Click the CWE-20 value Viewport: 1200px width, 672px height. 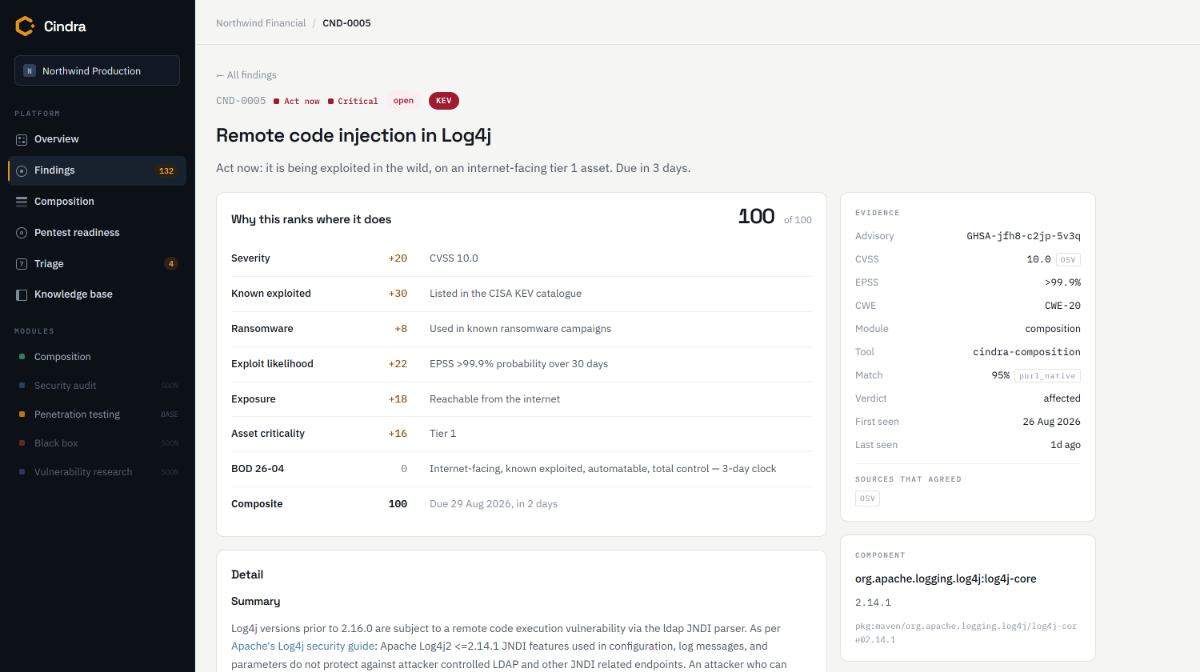1062,305
